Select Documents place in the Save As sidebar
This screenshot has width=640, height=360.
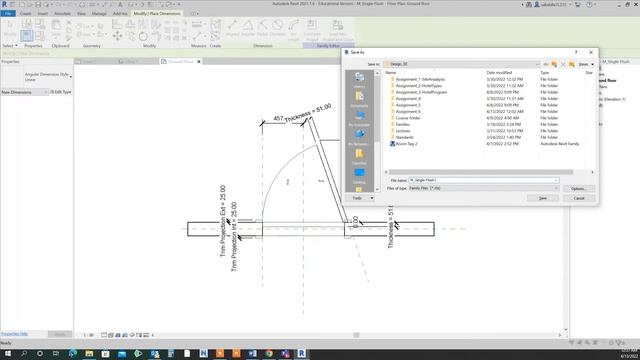point(359,99)
